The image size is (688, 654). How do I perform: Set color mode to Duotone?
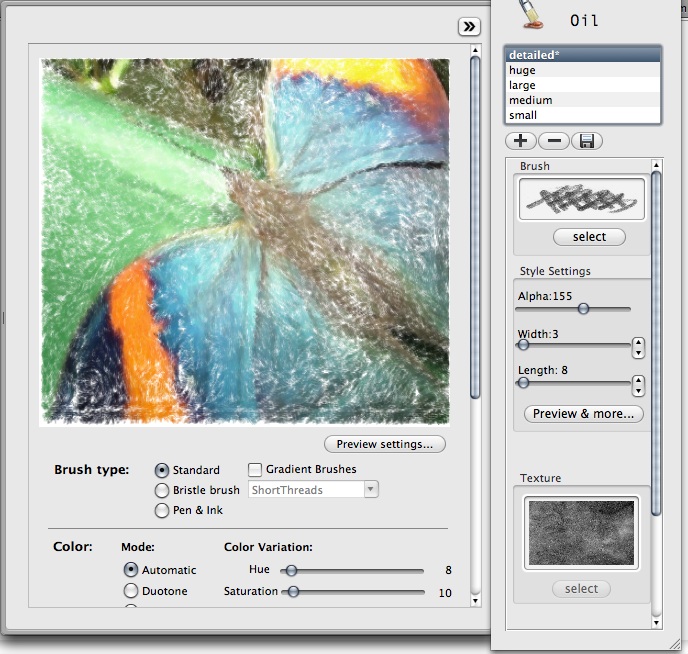(x=131, y=591)
